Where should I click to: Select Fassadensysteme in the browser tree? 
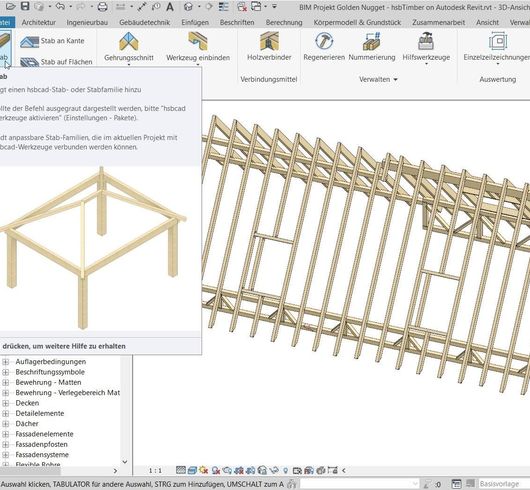point(42,455)
